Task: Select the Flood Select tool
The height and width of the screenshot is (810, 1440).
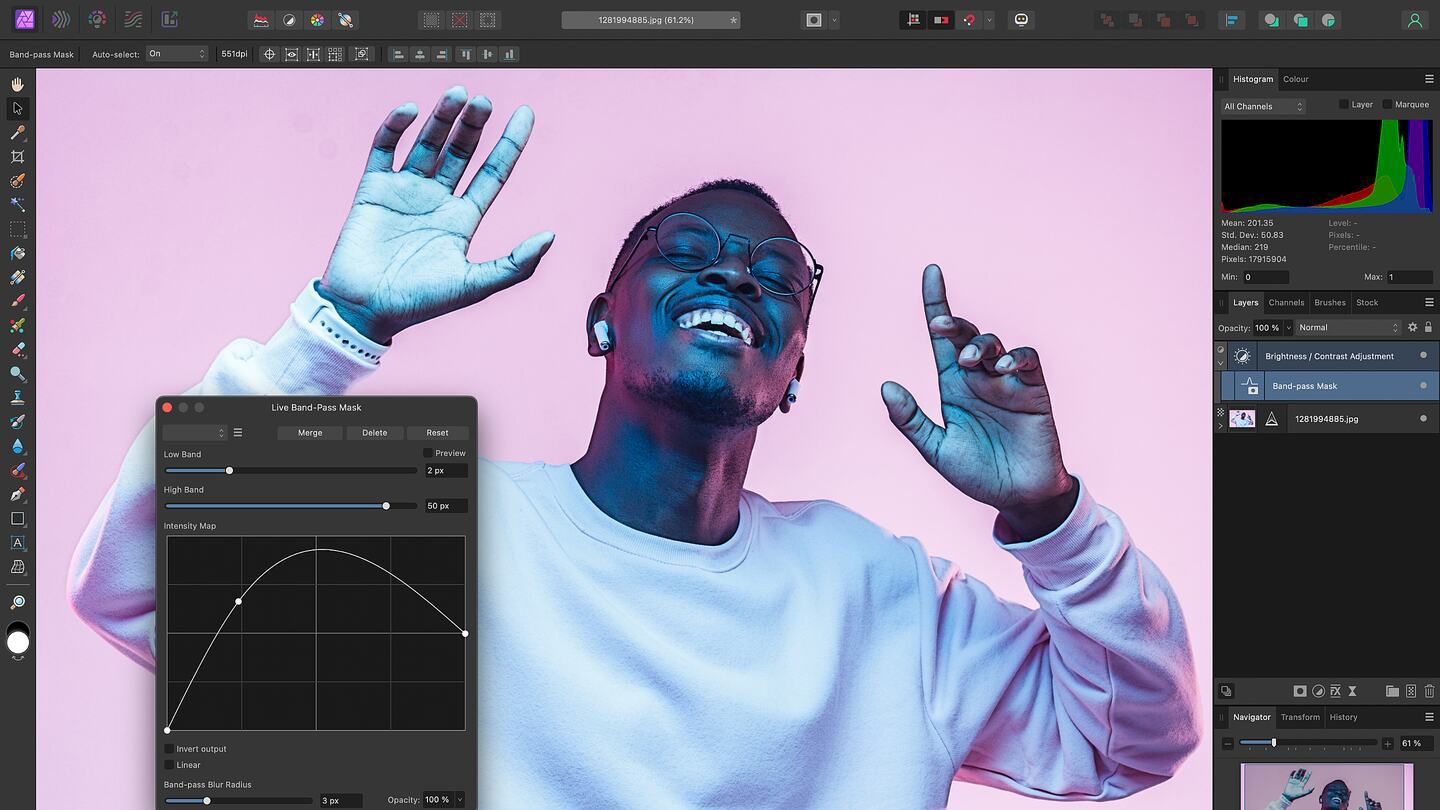Action: tap(17, 204)
